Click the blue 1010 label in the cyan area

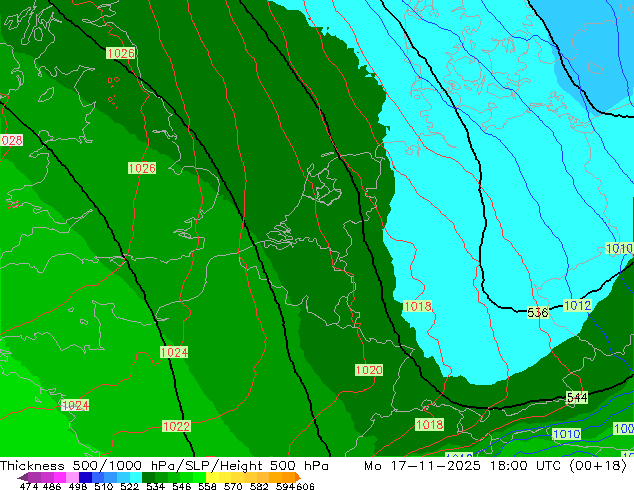click(x=619, y=248)
